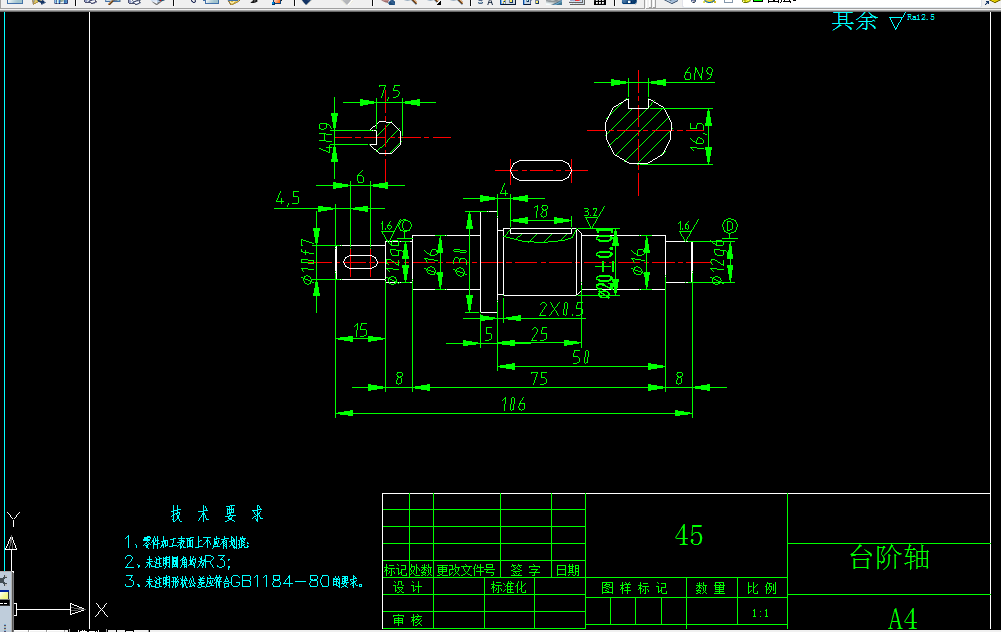Select technical note 3 mentioning GB1184-80
The height and width of the screenshot is (632, 1001).
click(x=245, y=582)
